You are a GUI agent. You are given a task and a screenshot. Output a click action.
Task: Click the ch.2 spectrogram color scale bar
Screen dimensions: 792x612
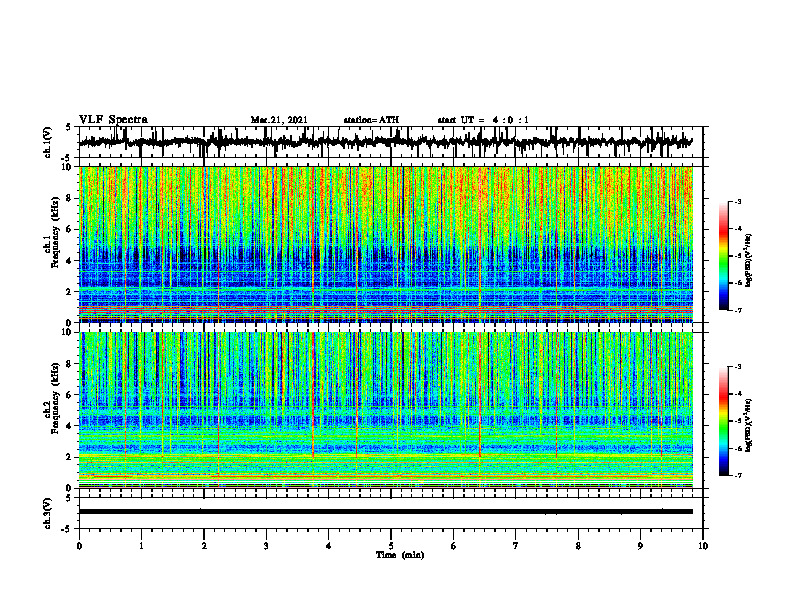(x=723, y=421)
